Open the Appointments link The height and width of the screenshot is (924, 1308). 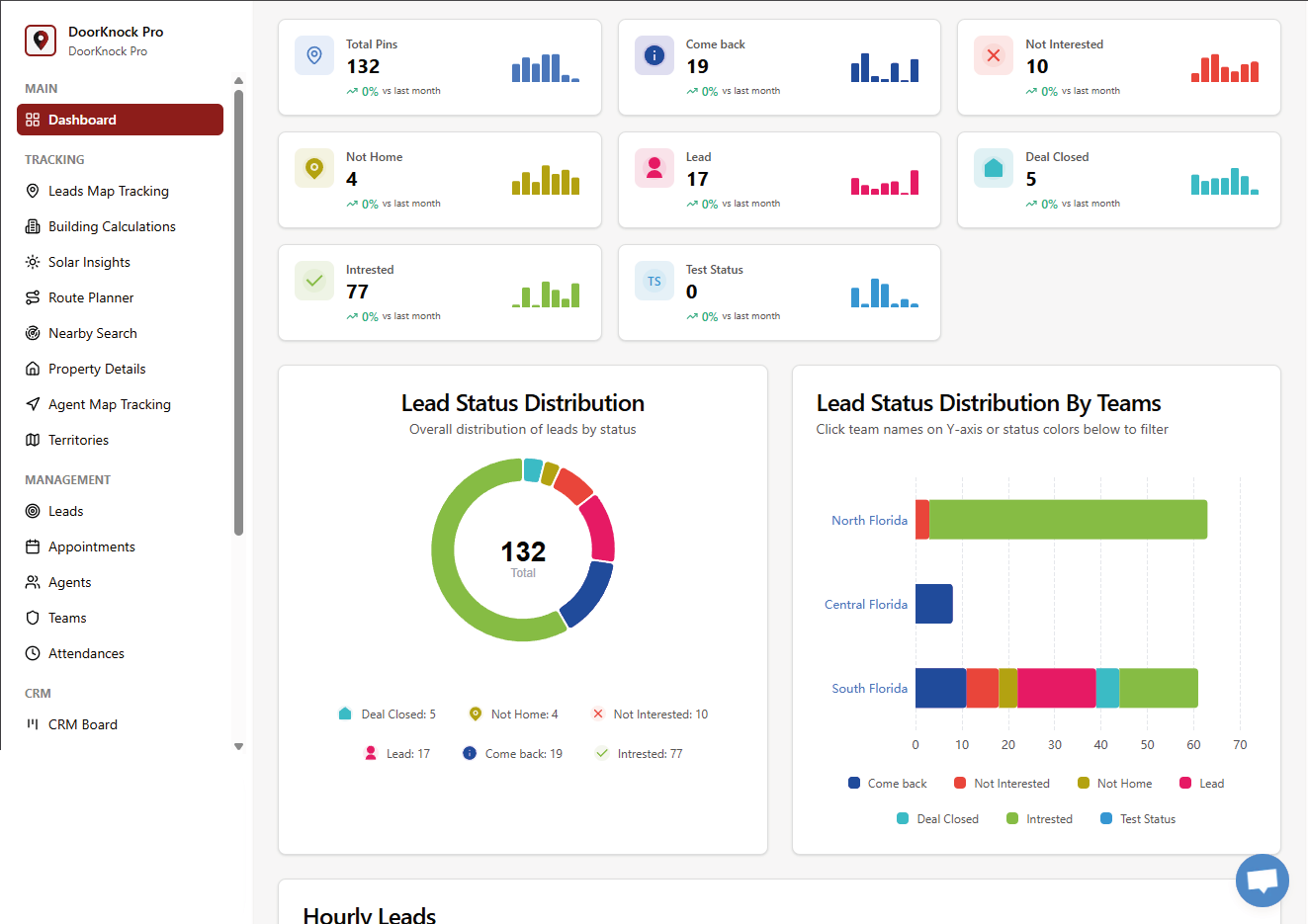point(92,546)
